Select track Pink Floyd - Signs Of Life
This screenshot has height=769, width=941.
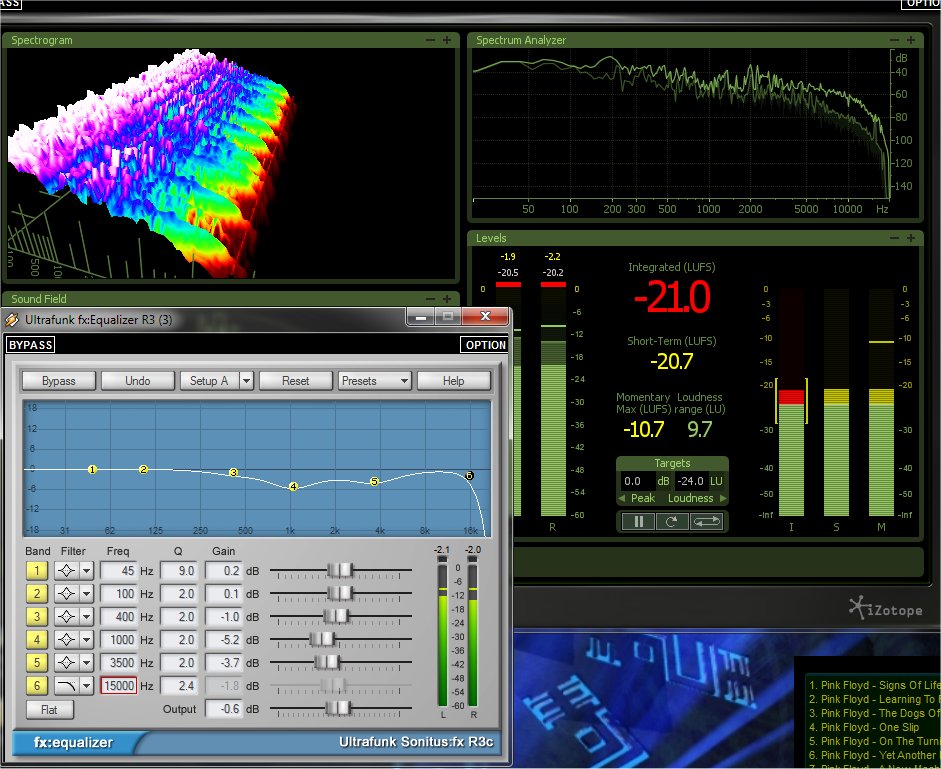(874, 685)
